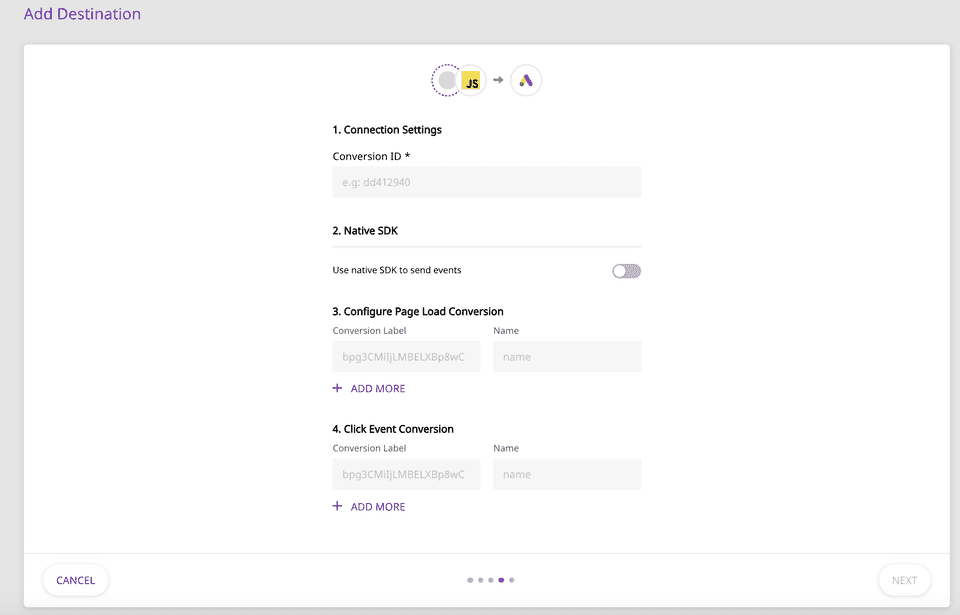Click the plus icon under Page Load Conversion
The height and width of the screenshot is (615, 960).
337,388
